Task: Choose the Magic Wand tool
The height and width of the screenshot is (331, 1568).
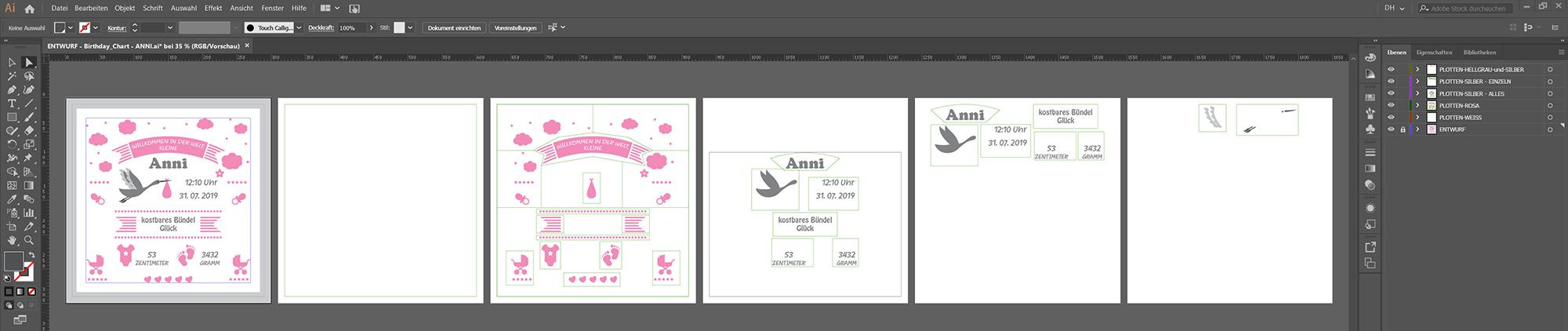Action: (x=12, y=76)
